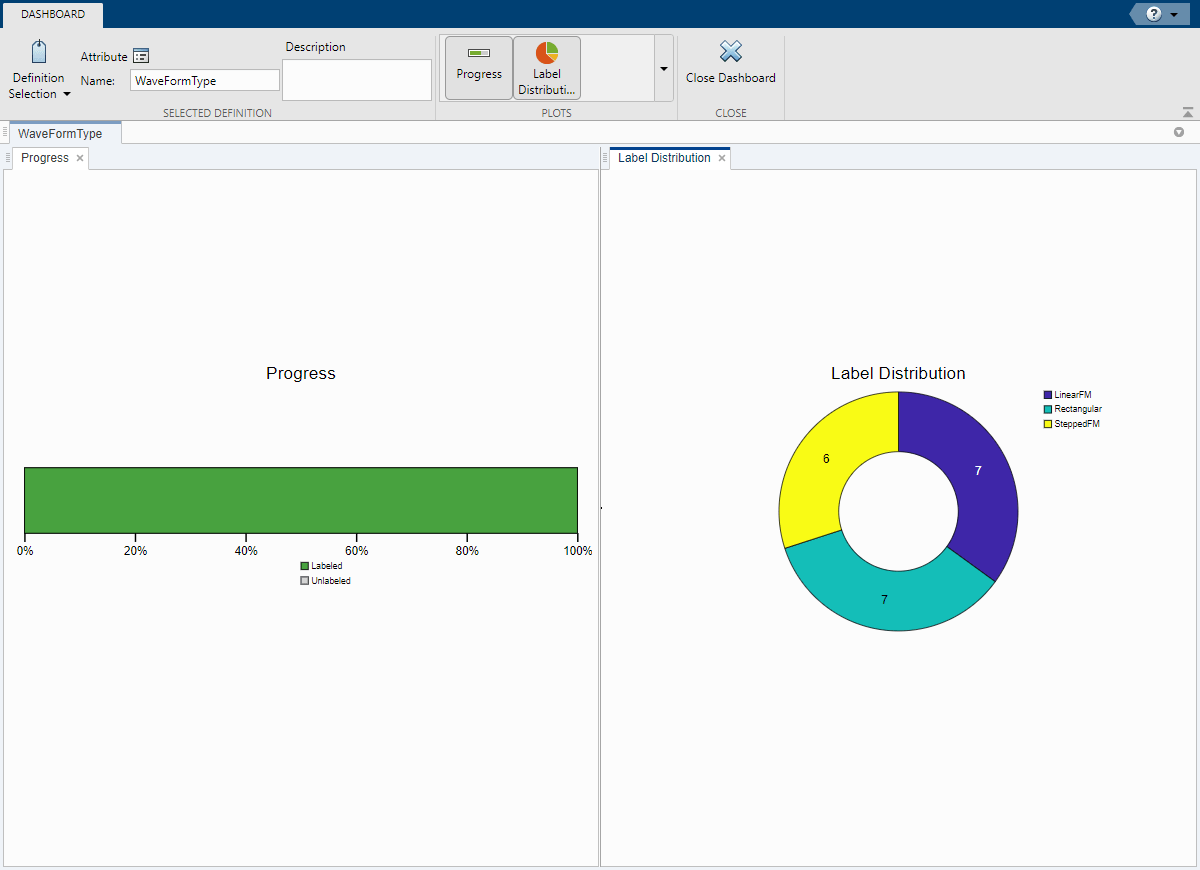Select the Progress panel tab
This screenshot has height=870, width=1200.
45,158
